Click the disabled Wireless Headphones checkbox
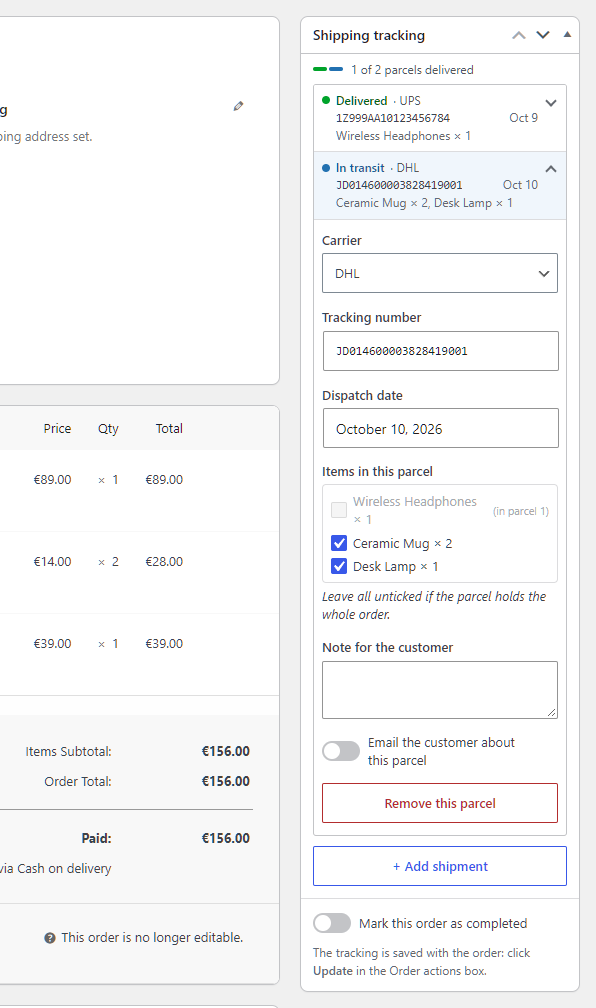The height and width of the screenshot is (1008, 596). click(339, 510)
